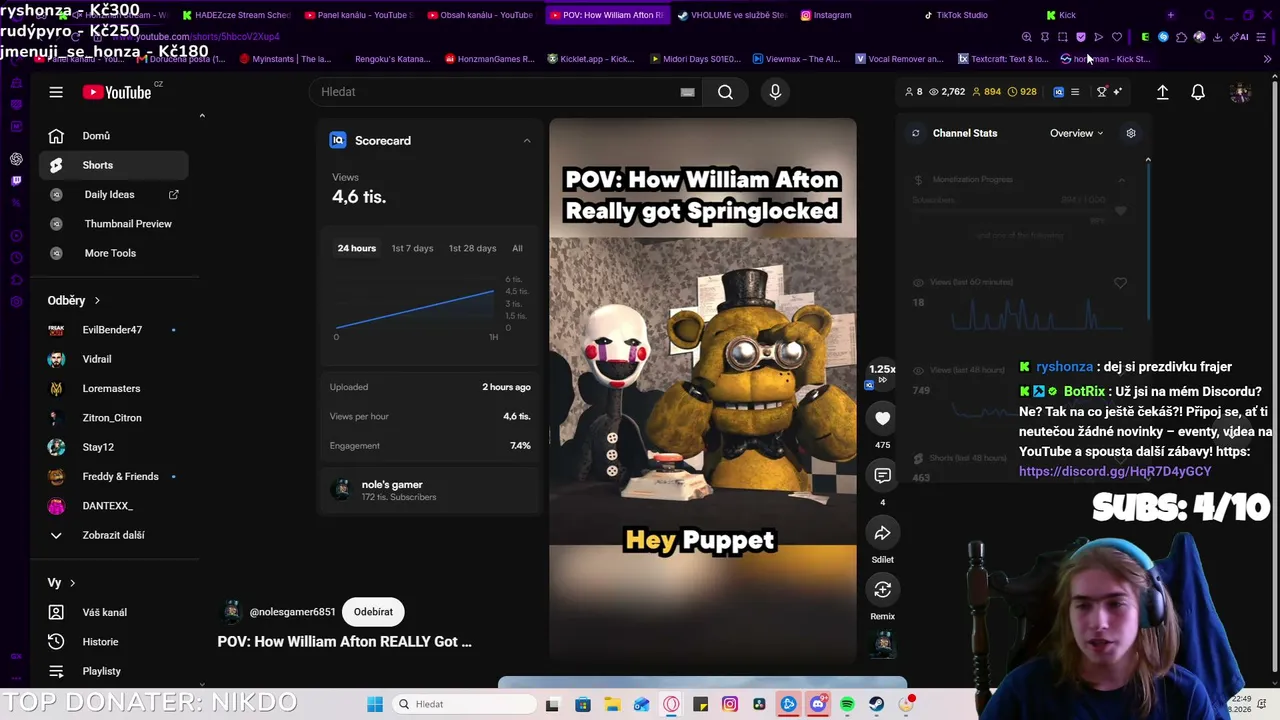Refresh Channel Stats panel
This screenshot has width=1280, height=720.
[x=915, y=133]
